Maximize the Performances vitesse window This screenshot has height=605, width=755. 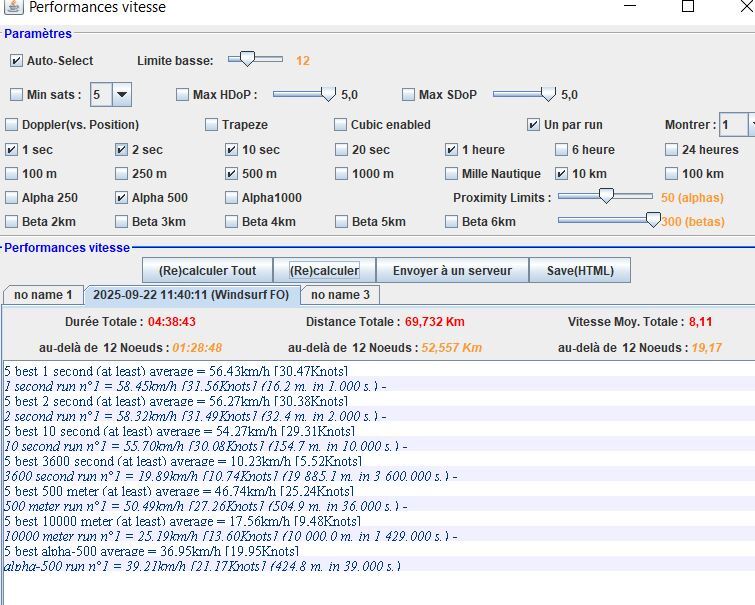tap(687, 7)
